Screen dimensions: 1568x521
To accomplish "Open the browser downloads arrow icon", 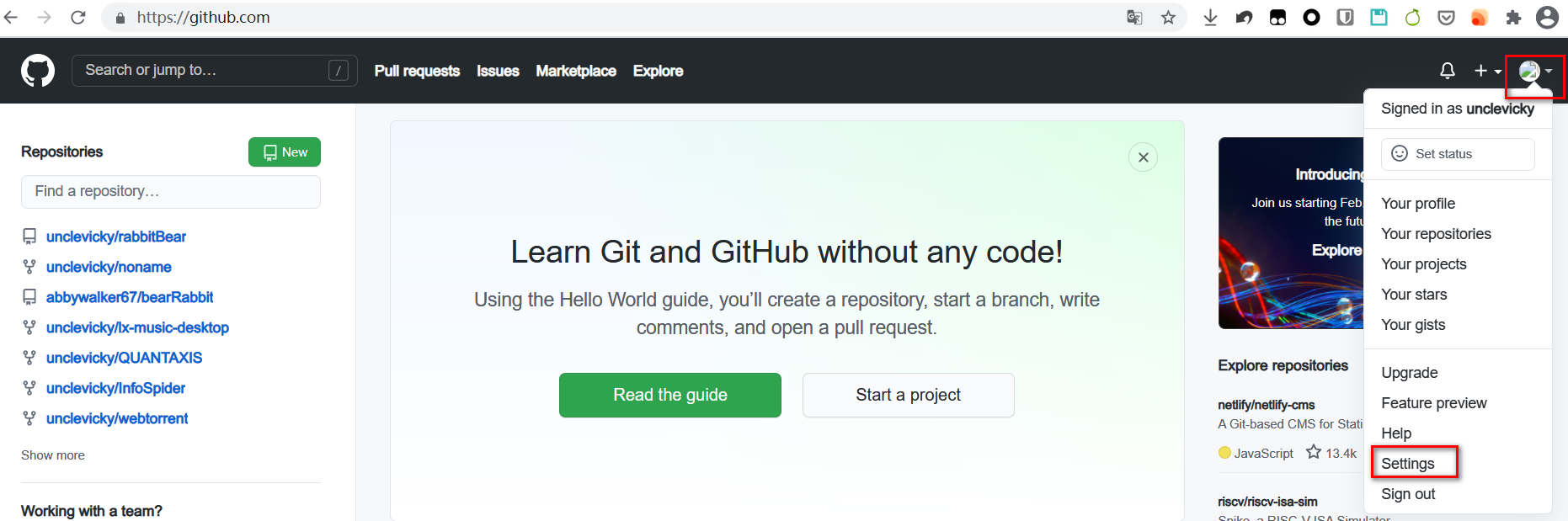I will [x=1210, y=17].
